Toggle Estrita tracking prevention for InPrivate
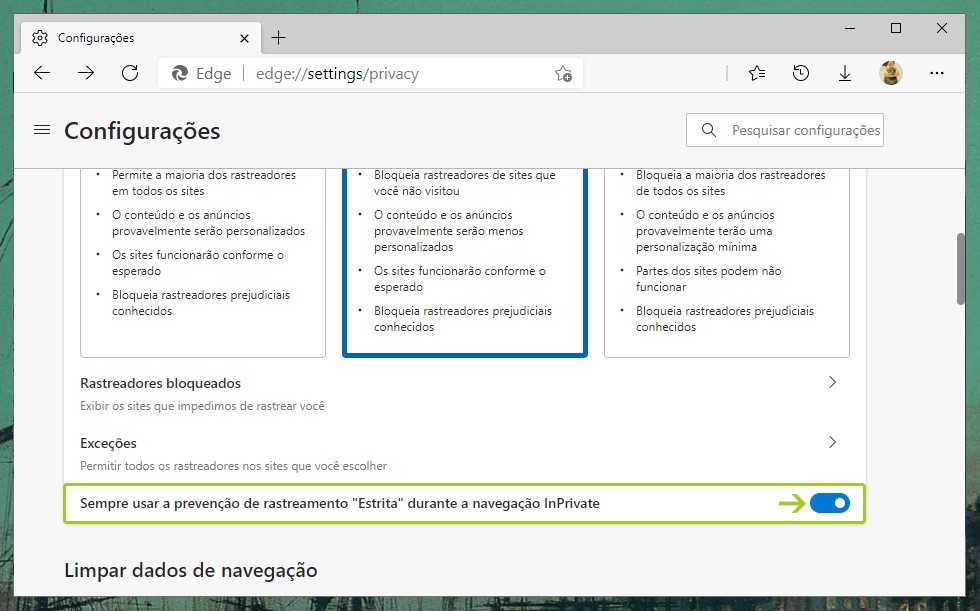This screenshot has width=980, height=611. [x=829, y=503]
